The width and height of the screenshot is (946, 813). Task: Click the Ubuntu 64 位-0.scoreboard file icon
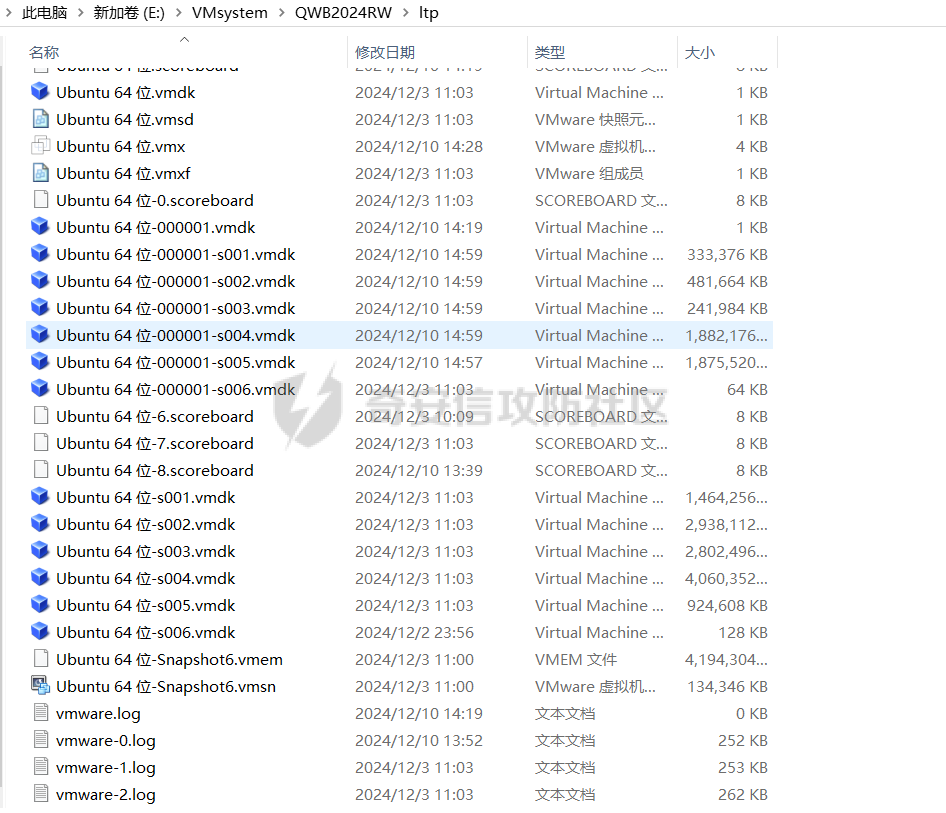pyautogui.click(x=40, y=200)
